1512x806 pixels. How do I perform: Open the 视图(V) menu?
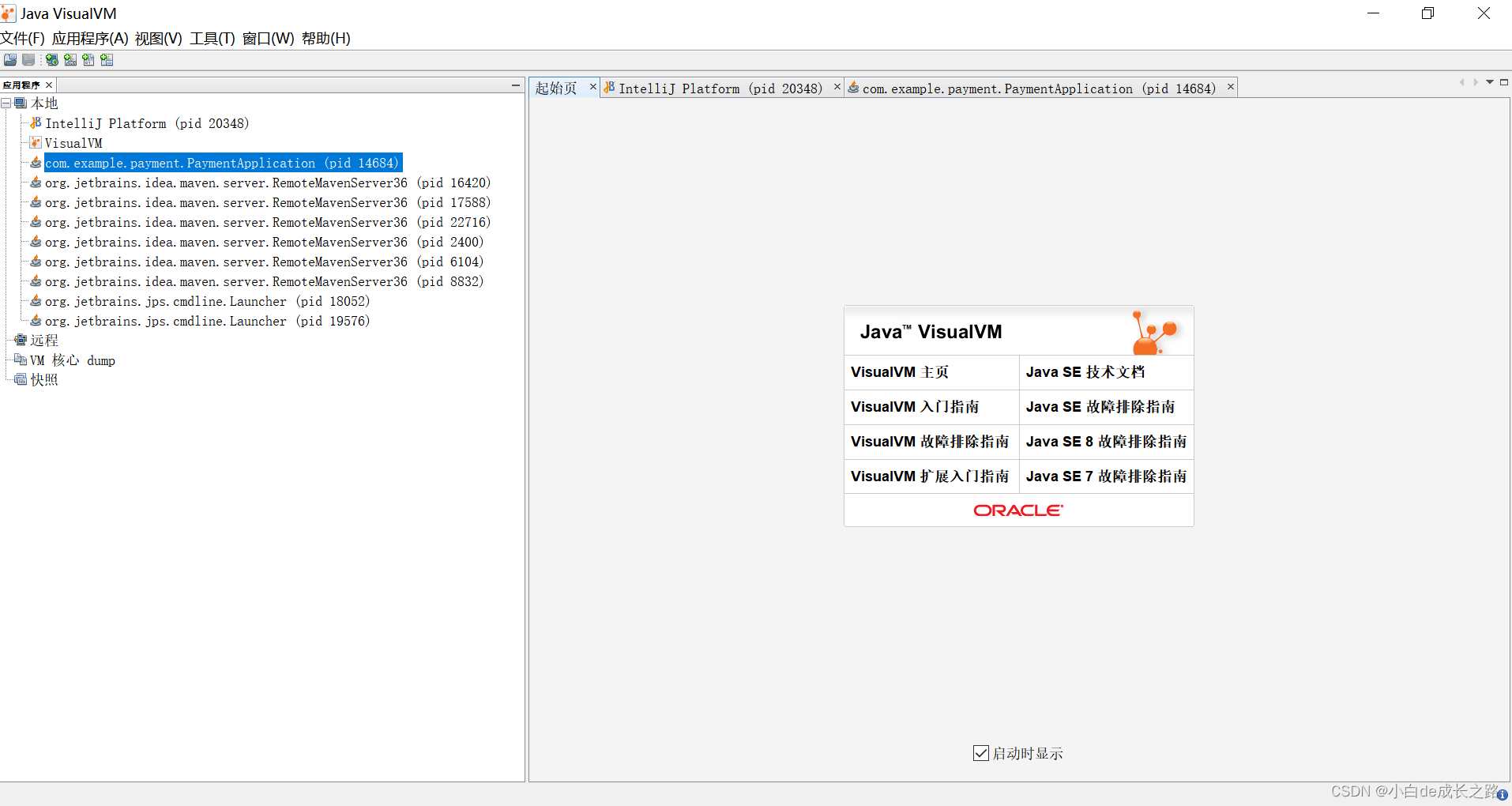click(x=159, y=39)
